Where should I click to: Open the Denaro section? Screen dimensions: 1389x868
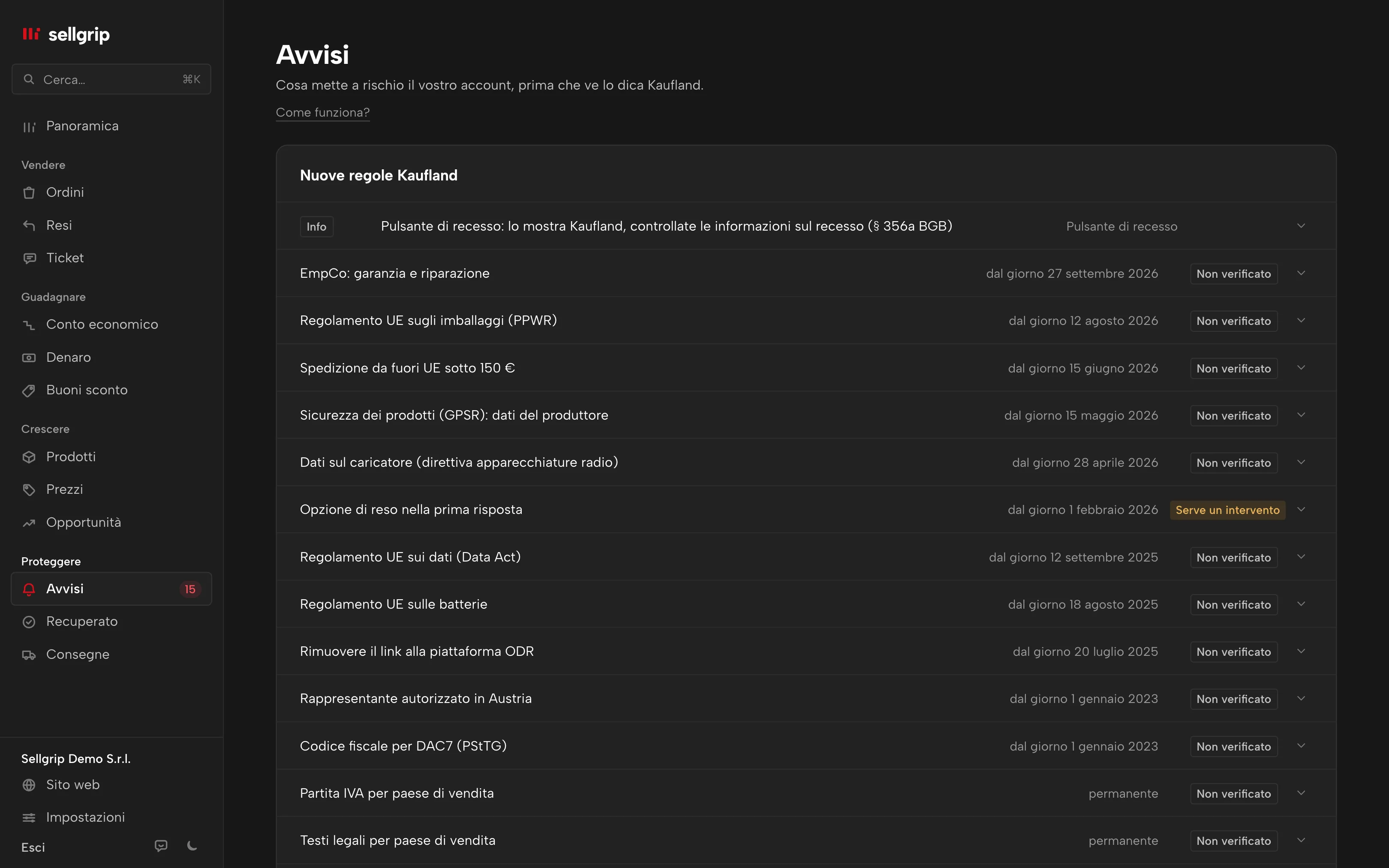(x=111, y=357)
